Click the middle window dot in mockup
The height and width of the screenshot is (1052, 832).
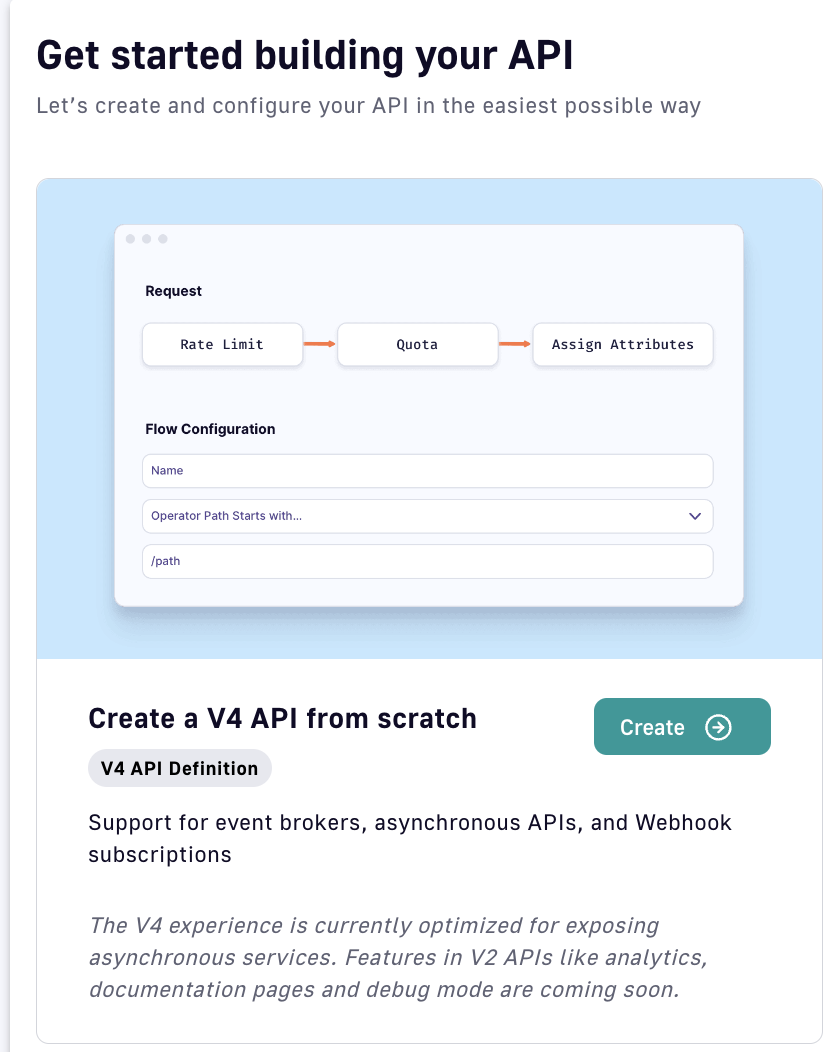[146, 239]
